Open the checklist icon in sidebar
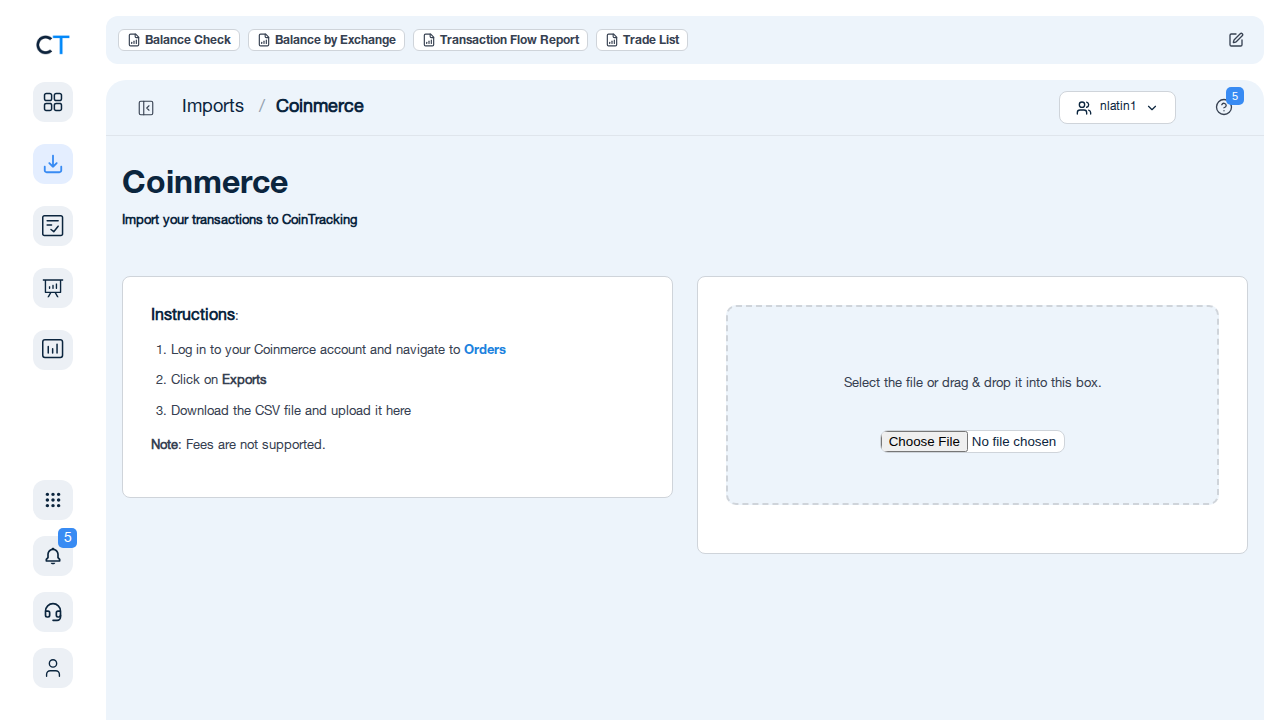The width and height of the screenshot is (1280, 720). [x=53, y=226]
